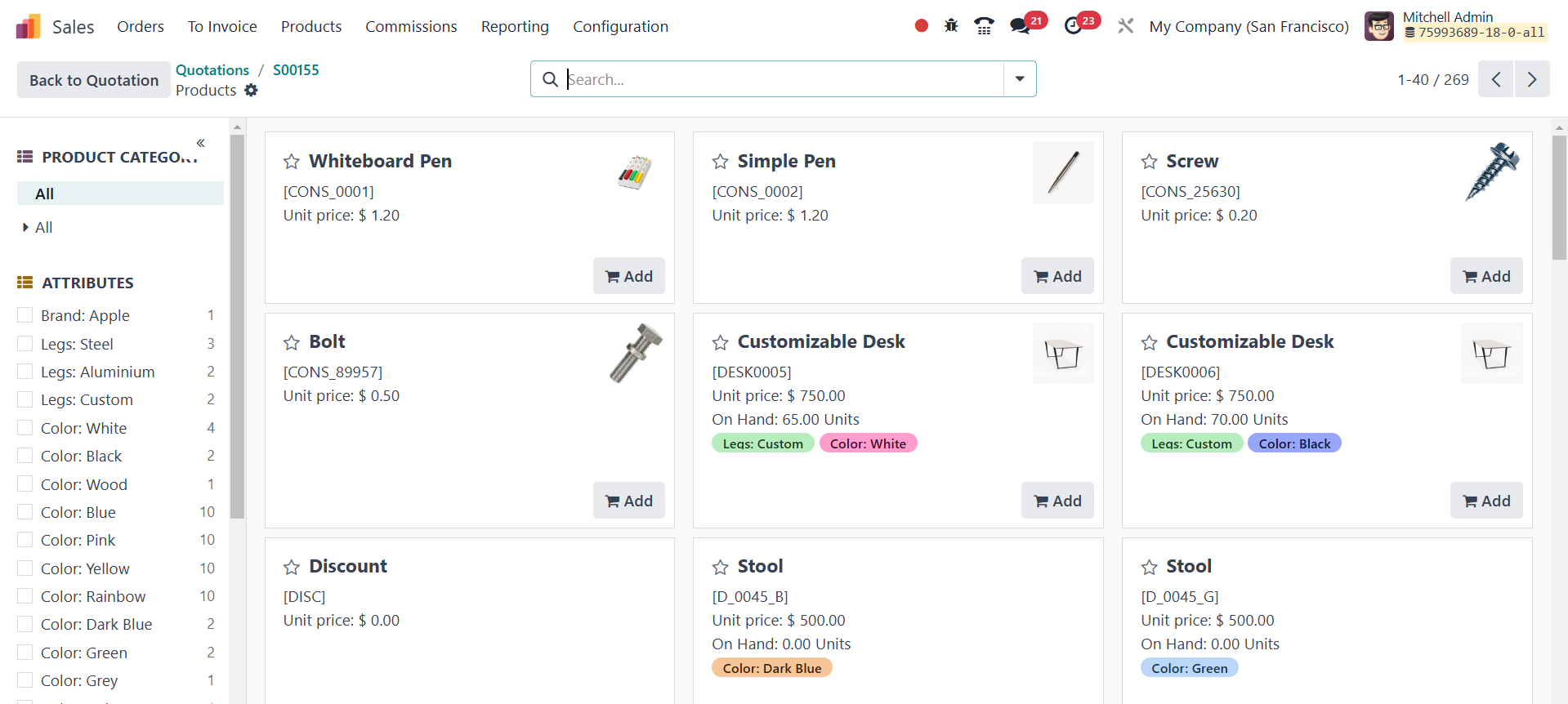Toggle the Legs: Steel checkbox

coord(25,344)
